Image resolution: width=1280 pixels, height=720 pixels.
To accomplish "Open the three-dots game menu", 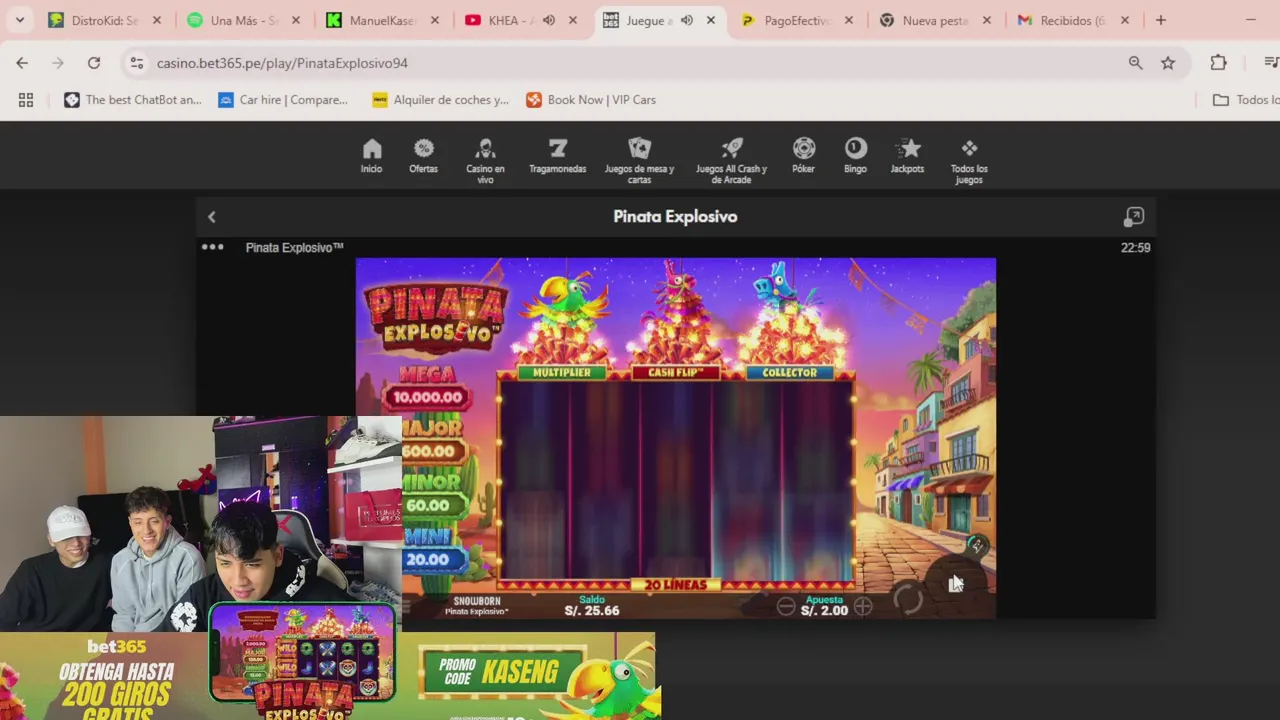I will (213, 247).
